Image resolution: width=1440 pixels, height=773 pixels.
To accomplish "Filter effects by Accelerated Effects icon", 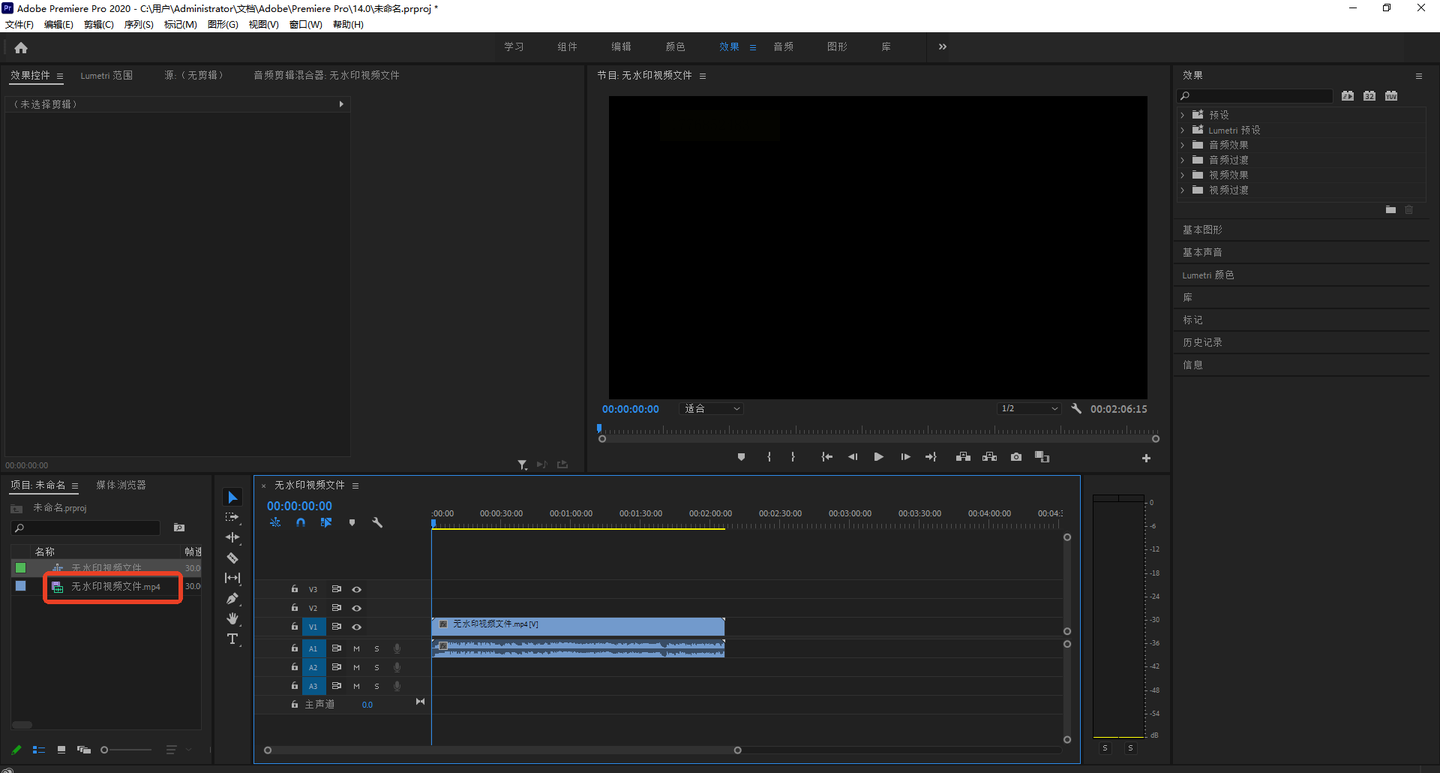I will (x=1348, y=96).
